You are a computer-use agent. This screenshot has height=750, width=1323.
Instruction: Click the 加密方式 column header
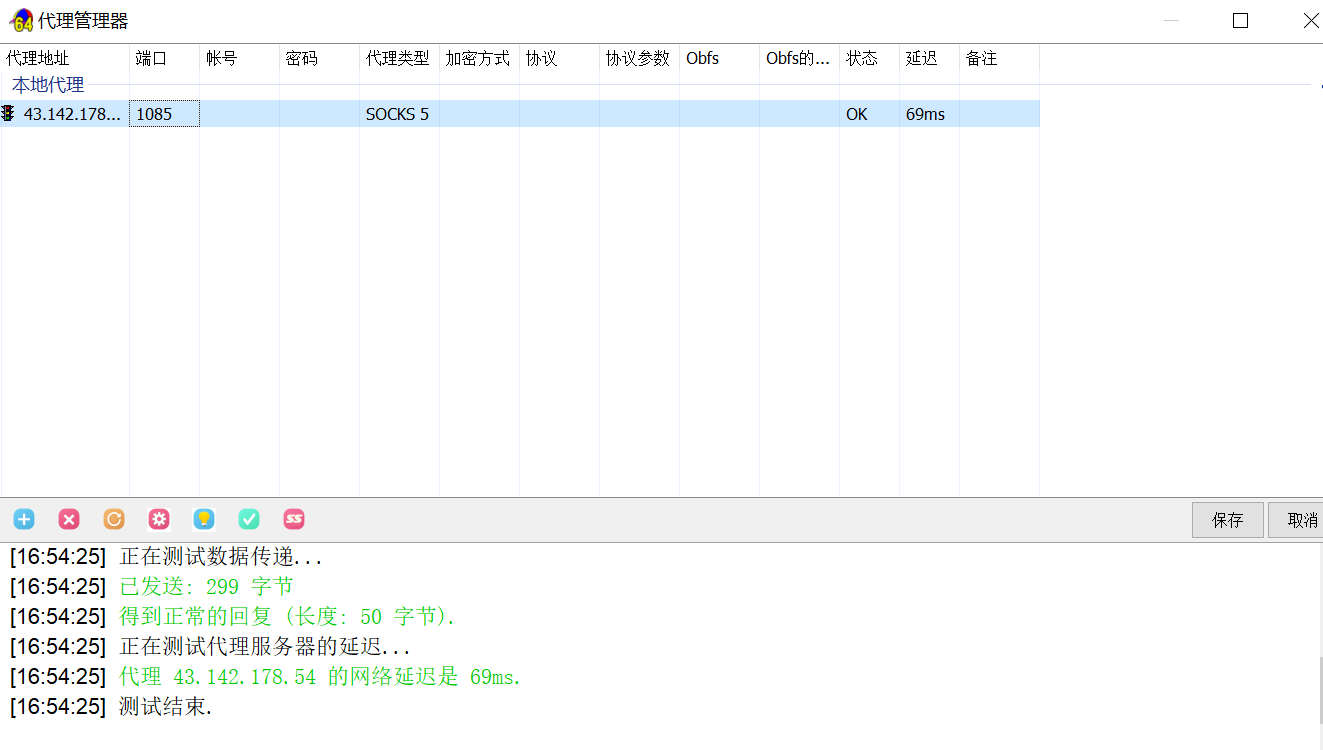coord(480,58)
